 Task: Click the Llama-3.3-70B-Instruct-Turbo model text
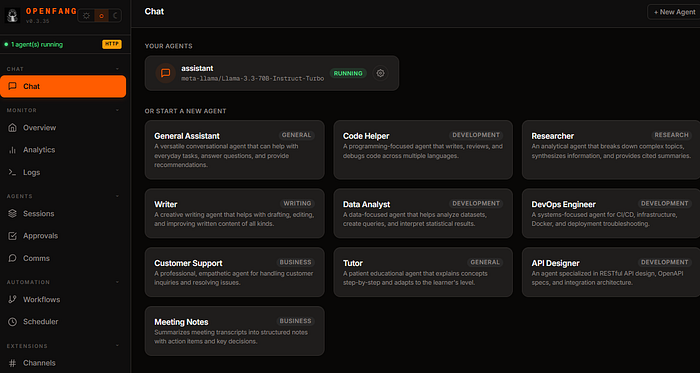point(252,79)
